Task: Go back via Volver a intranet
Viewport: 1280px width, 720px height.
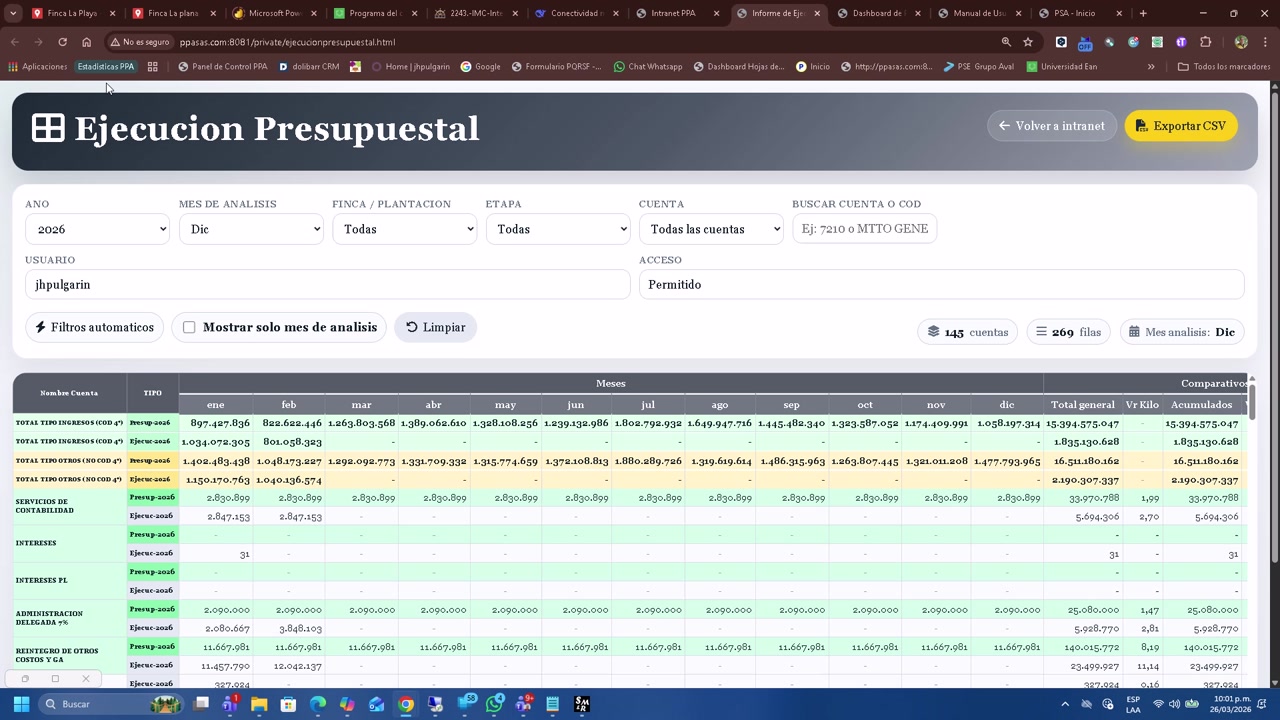Action: [1052, 126]
